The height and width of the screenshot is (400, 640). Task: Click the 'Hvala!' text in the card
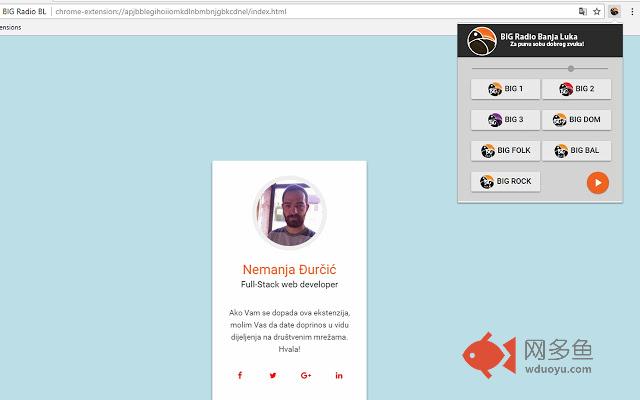289,349
